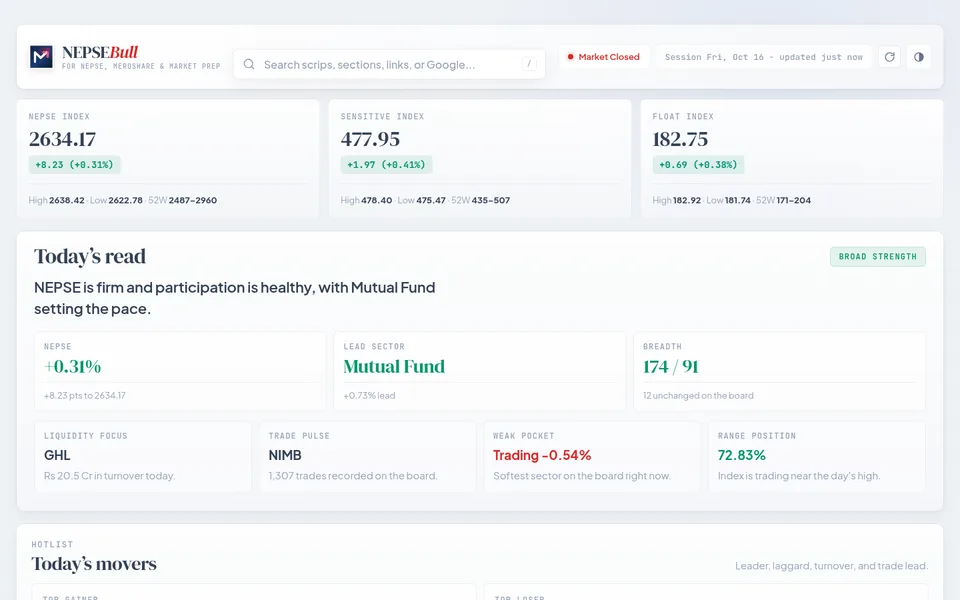Click the Sensitive index value 477.95
Image resolution: width=960 pixels, height=600 pixels.
(x=370, y=140)
